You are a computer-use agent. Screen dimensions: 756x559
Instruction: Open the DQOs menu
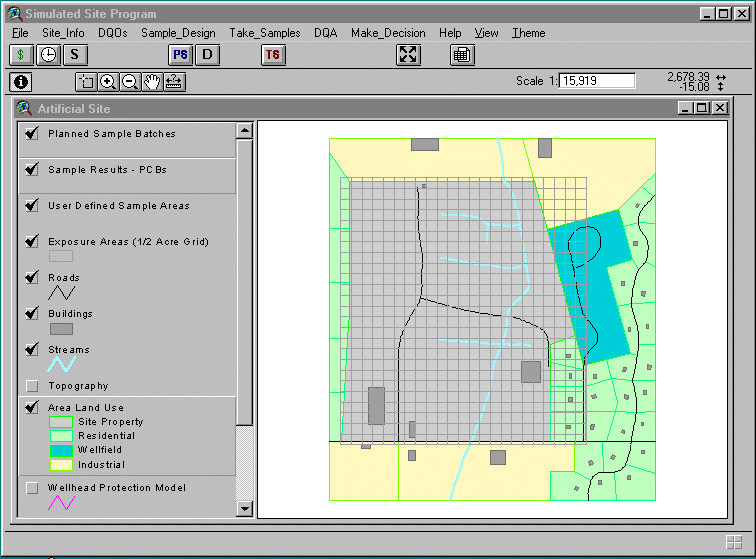coord(113,33)
